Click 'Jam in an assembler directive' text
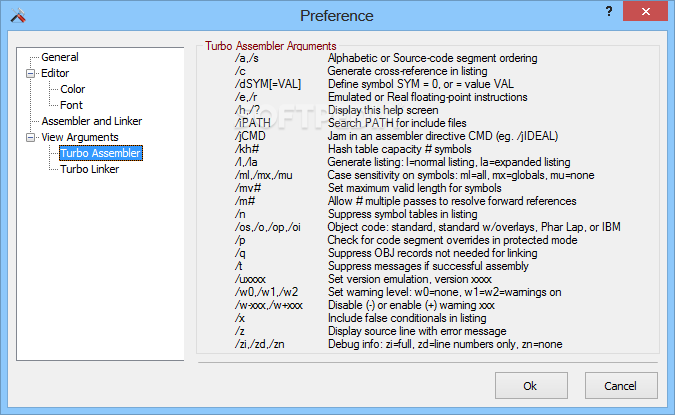This screenshot has width=675, height=415. click(443, 136)
